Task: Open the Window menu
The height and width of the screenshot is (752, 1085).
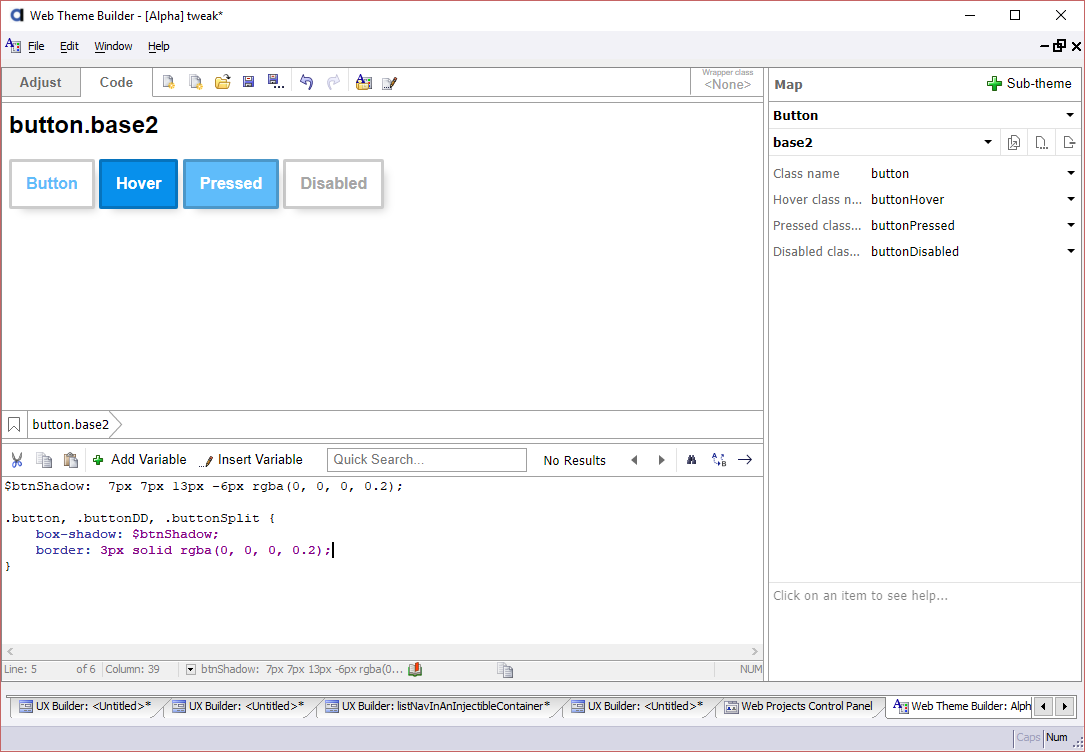Action: [113, 46]
